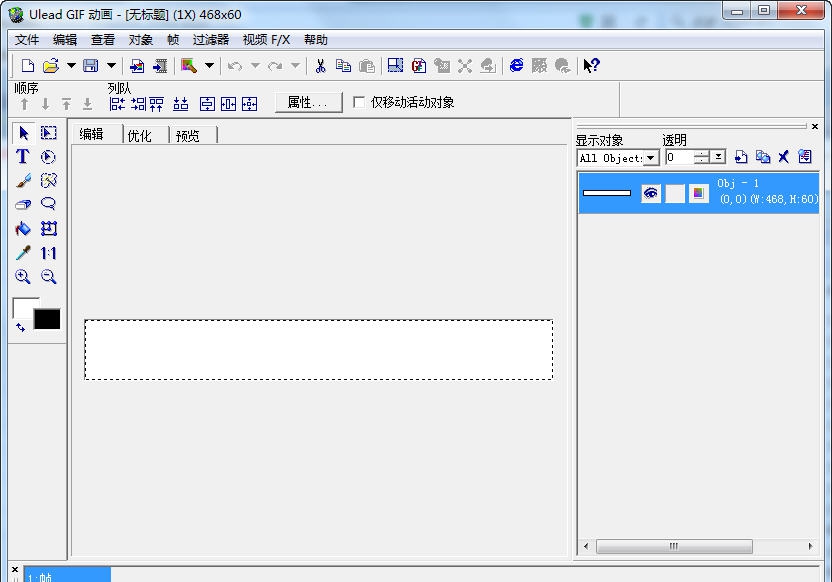
Task: Delete the selected object with the X icon
Action: (783, 157)
